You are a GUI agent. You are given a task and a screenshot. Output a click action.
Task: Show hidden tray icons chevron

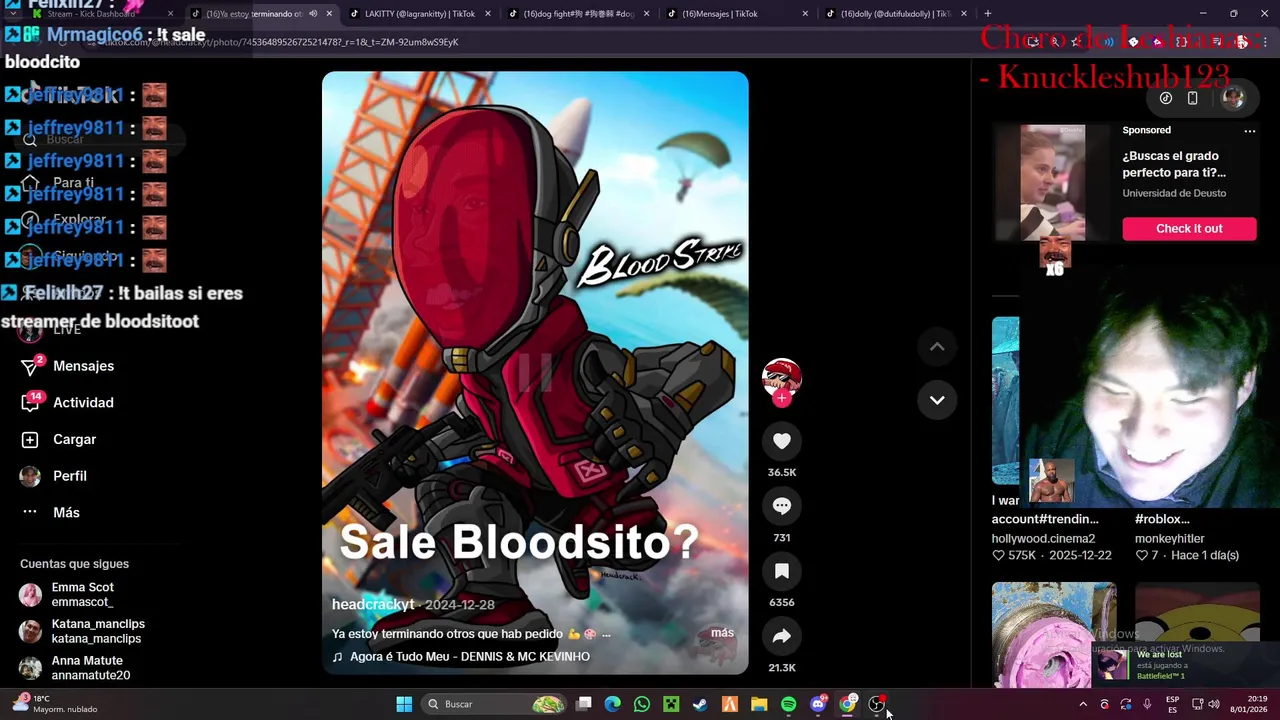[1083, 704]
